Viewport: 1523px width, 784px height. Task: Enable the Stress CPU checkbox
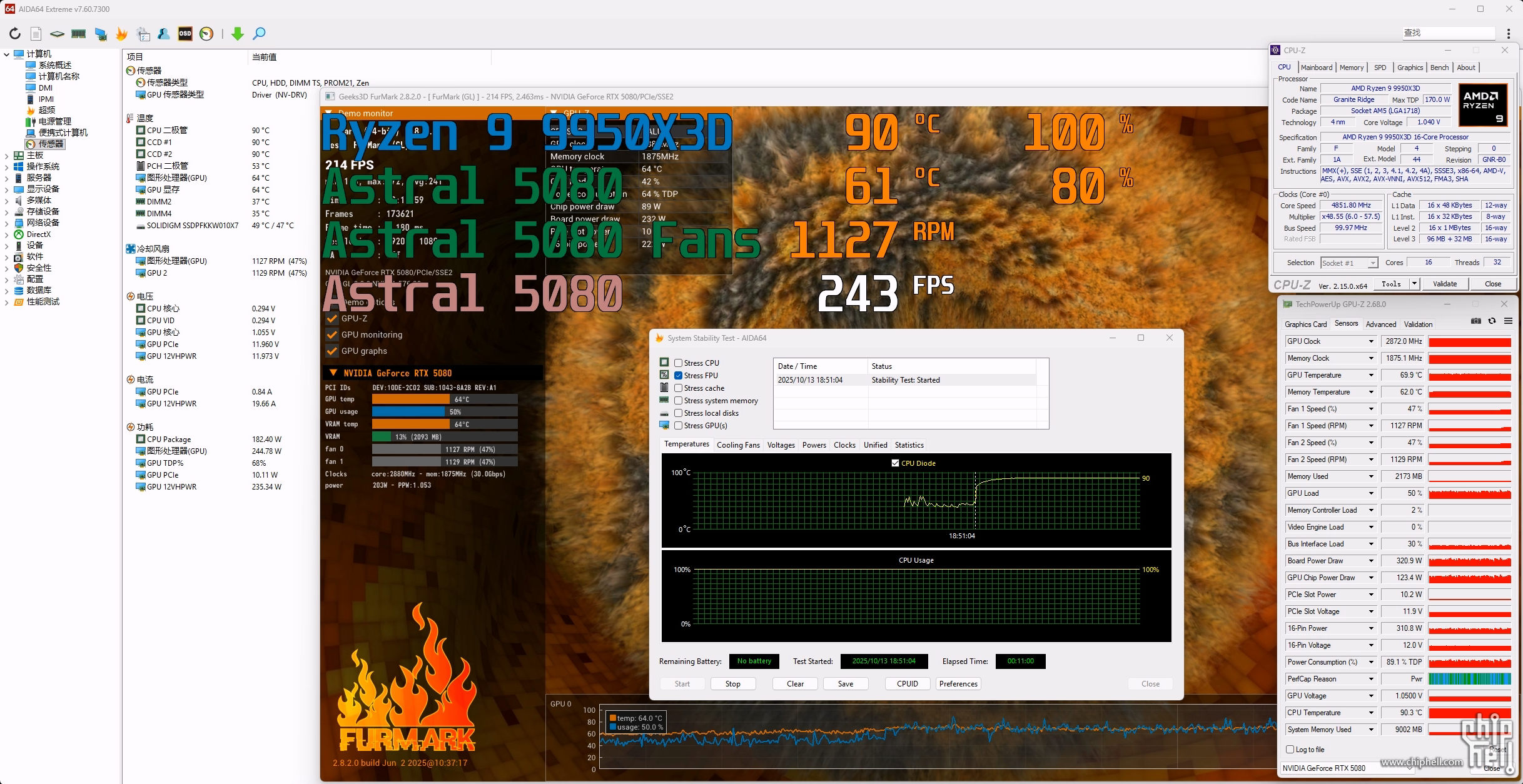pyautogui.click(x=678, y=363)
